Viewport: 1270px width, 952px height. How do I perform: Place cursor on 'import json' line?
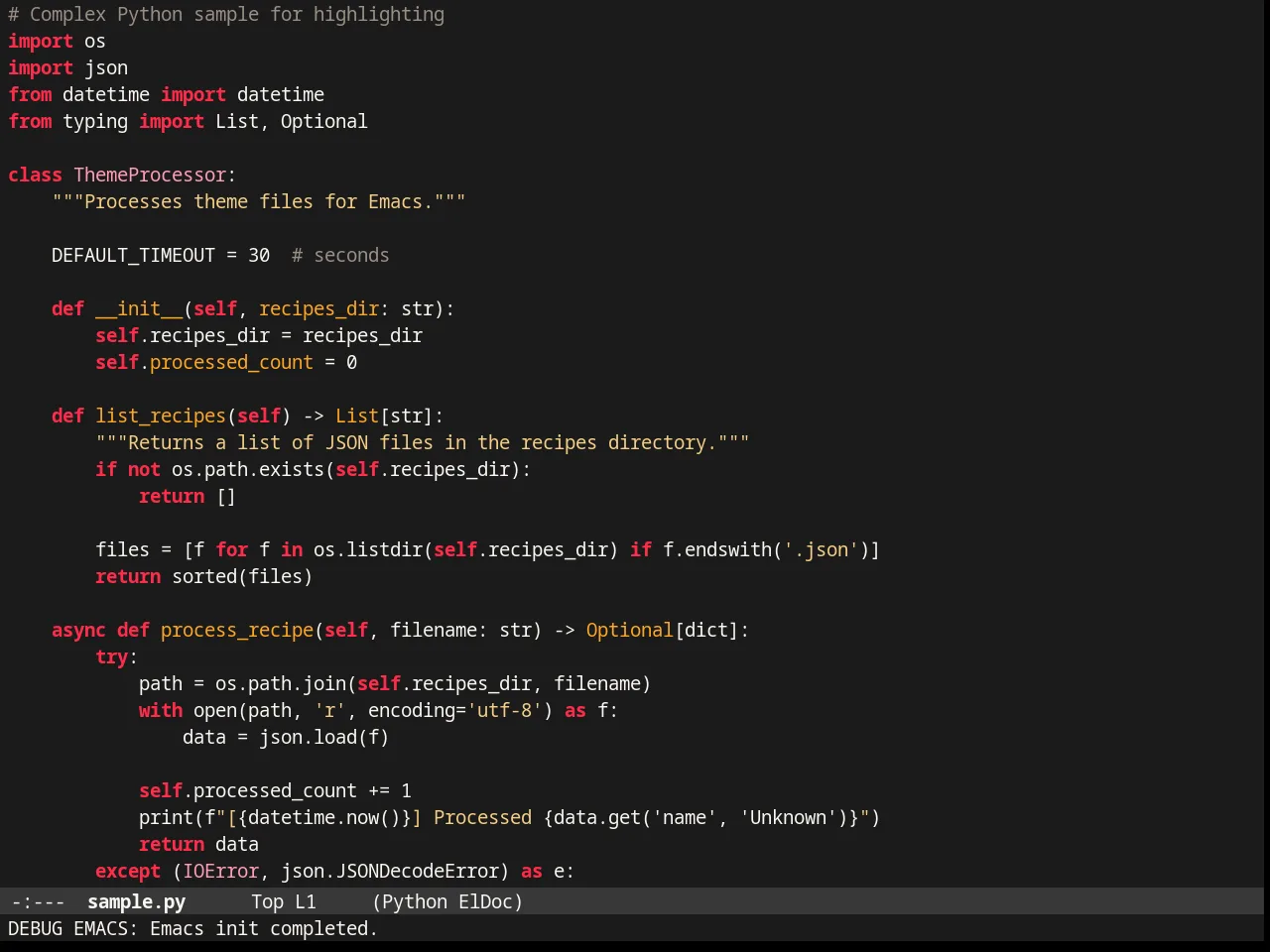click(67, 67)
